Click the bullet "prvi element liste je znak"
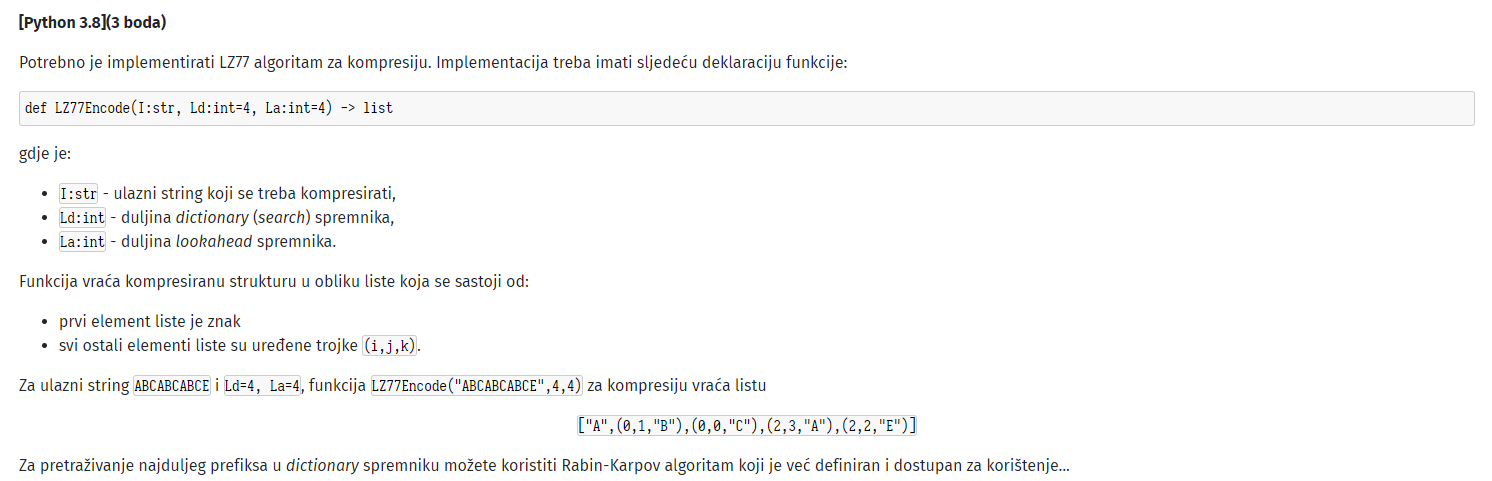Screen dimensions: 1492x481 pyautogui.click(x=150, y=322)
